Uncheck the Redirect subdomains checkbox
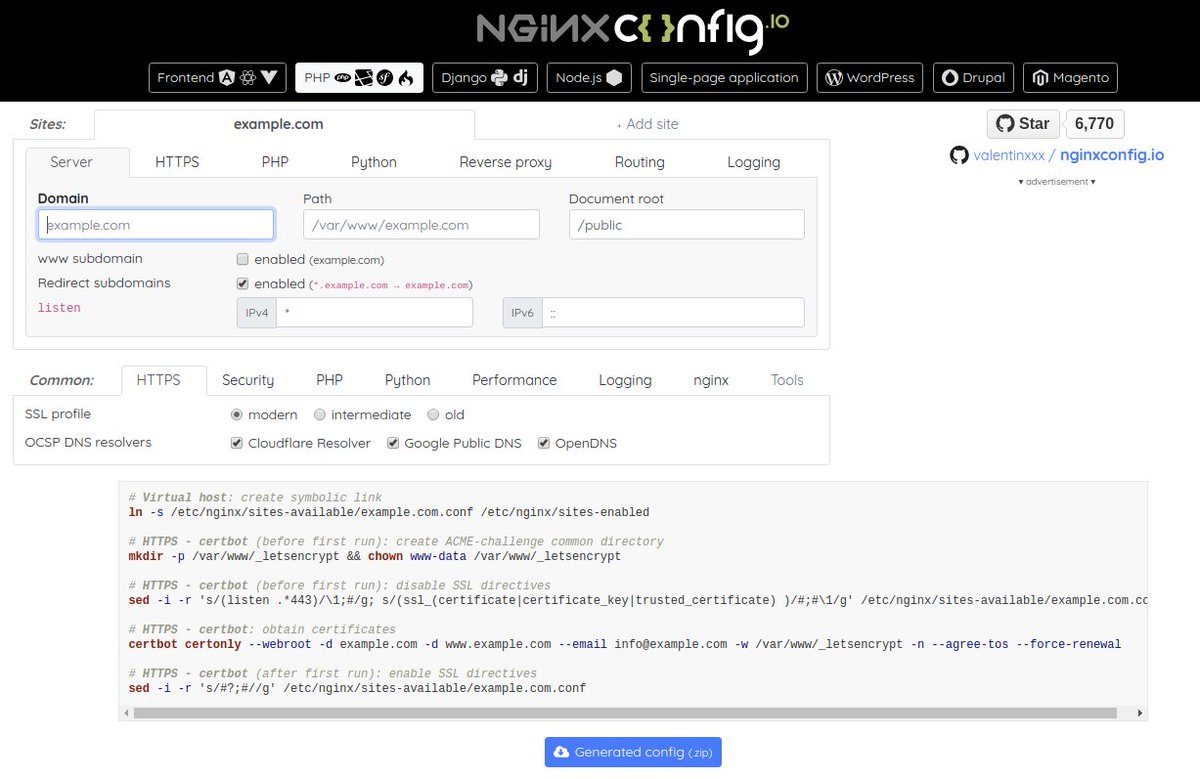The width and height of the screenshot is (1200, 779). point(242,283)
